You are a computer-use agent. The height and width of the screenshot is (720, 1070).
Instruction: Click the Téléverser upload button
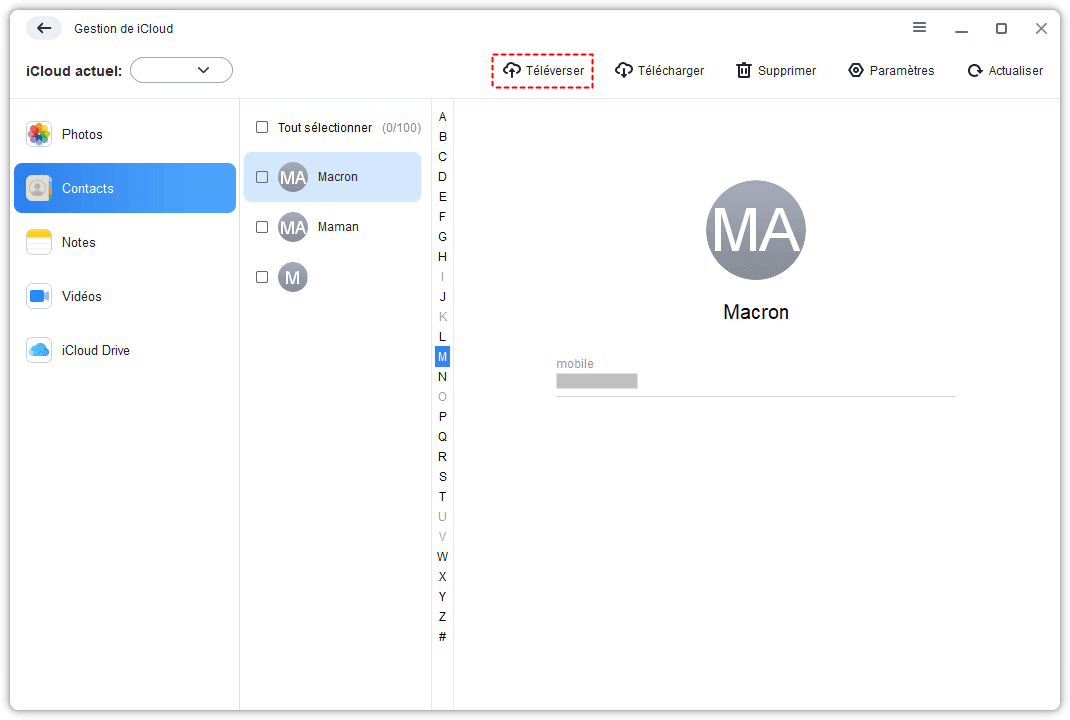coord(543,70)
